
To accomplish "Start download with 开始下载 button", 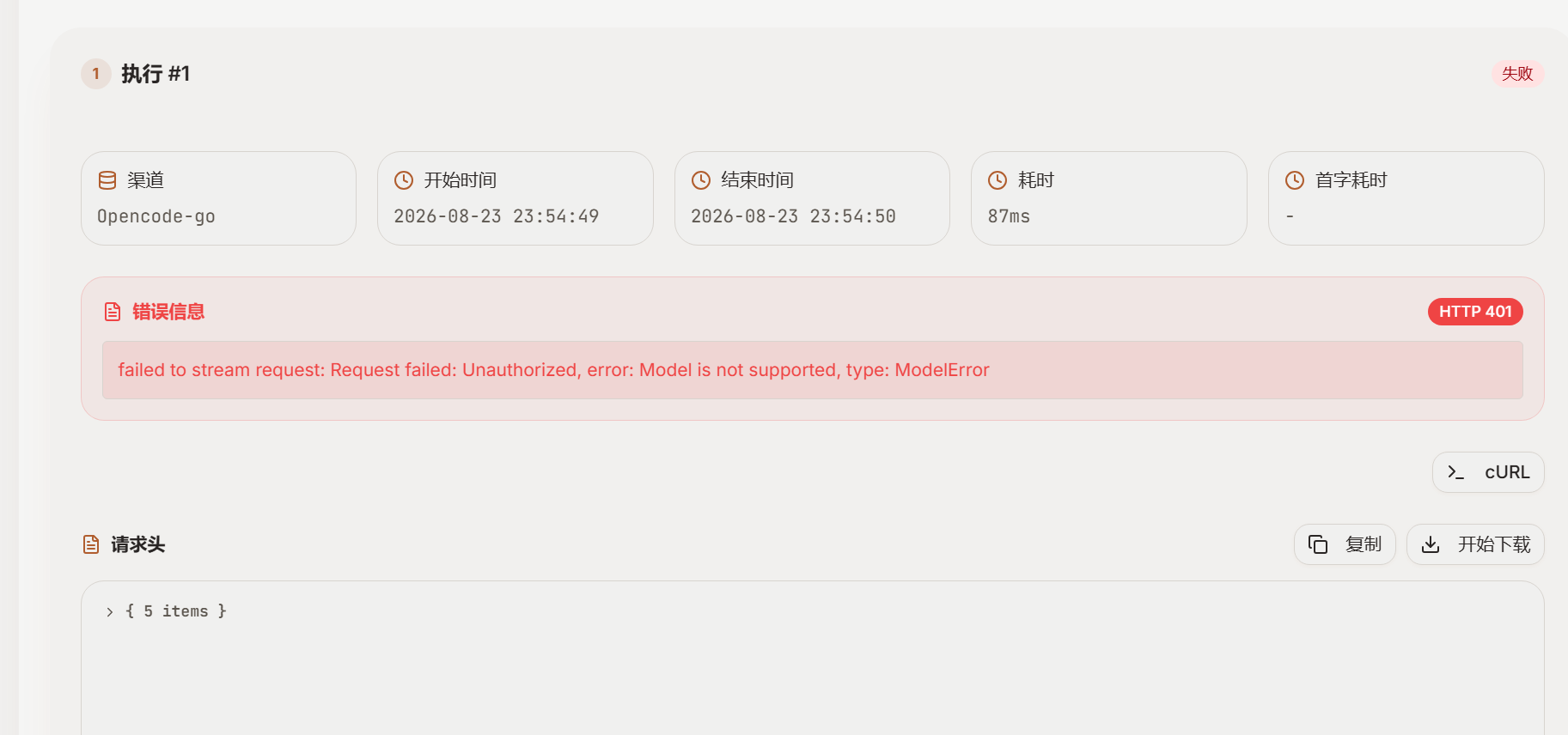I will 1475,544.
